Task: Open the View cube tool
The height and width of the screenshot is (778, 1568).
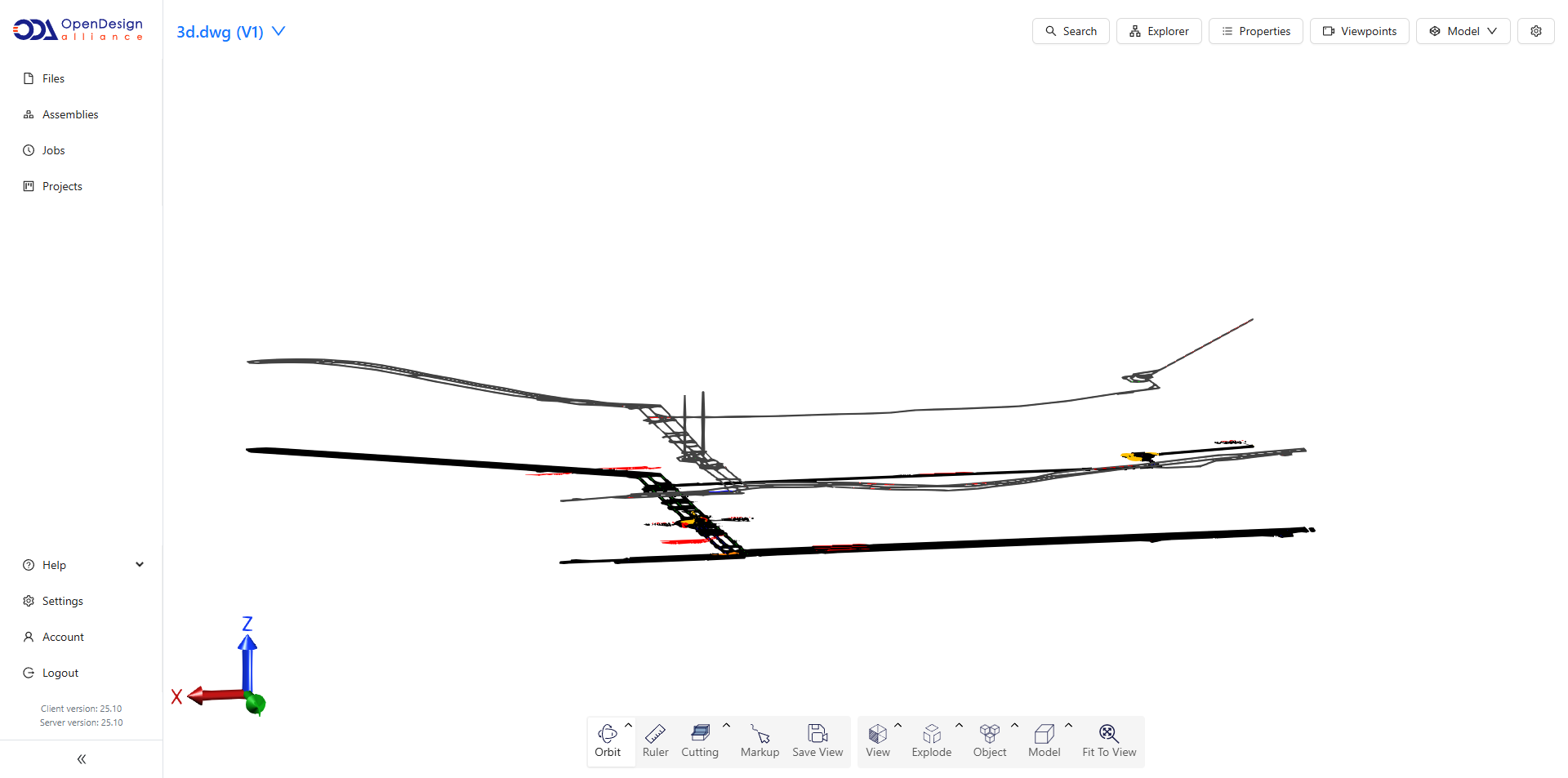Action: [878, 741]
